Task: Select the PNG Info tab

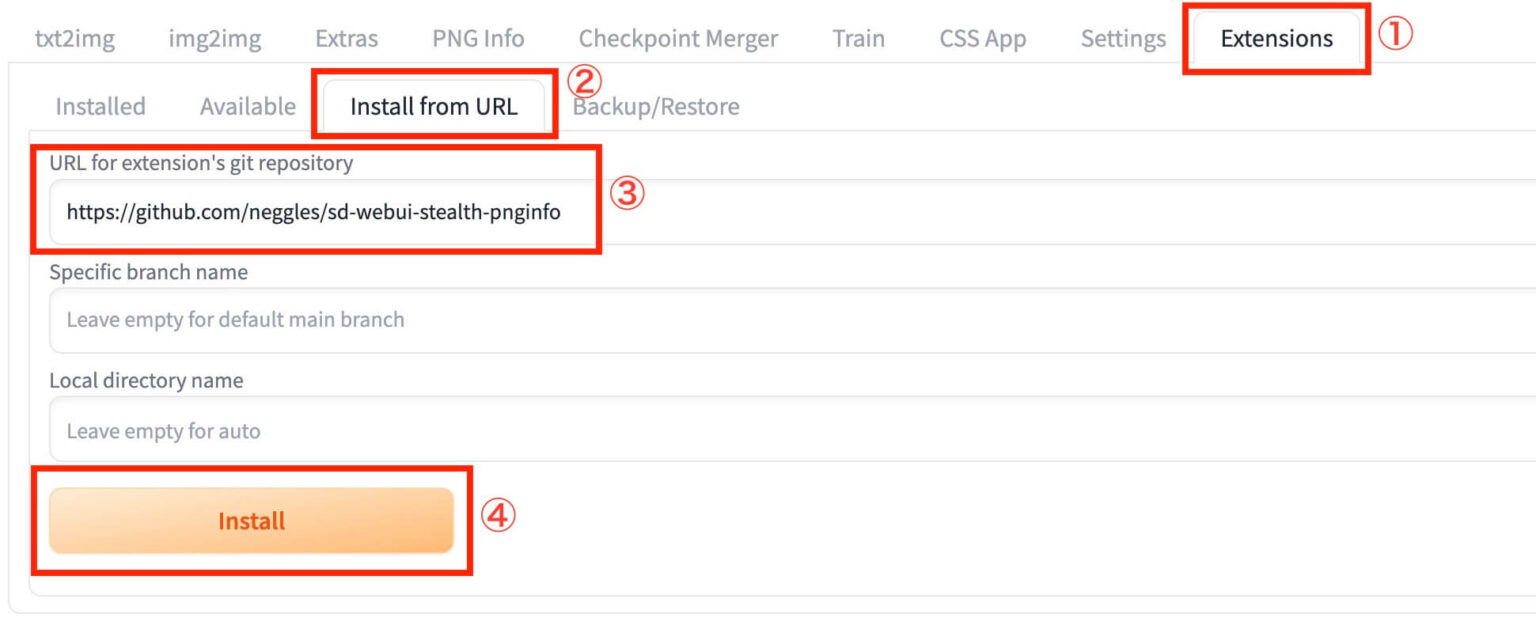Action: click(x=478, y=39)
